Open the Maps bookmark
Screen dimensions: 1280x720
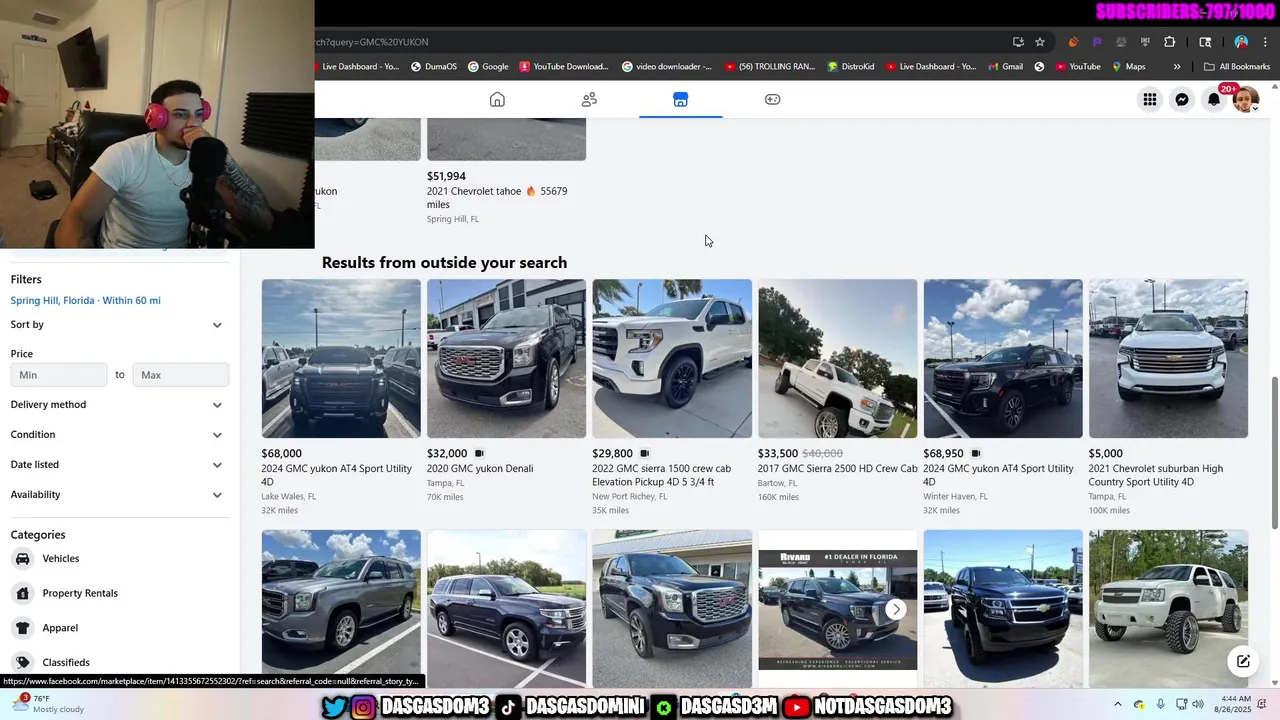[1127, 67]
